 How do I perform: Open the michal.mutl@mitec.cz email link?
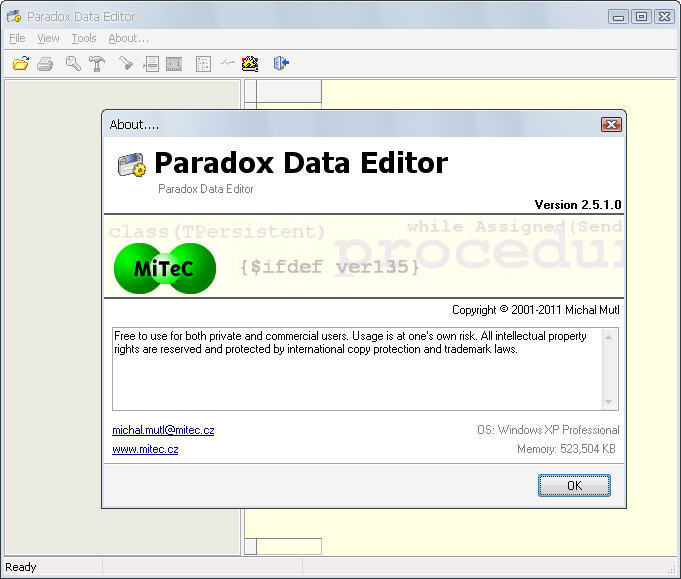pyautogui.click(x=163, y=430)
